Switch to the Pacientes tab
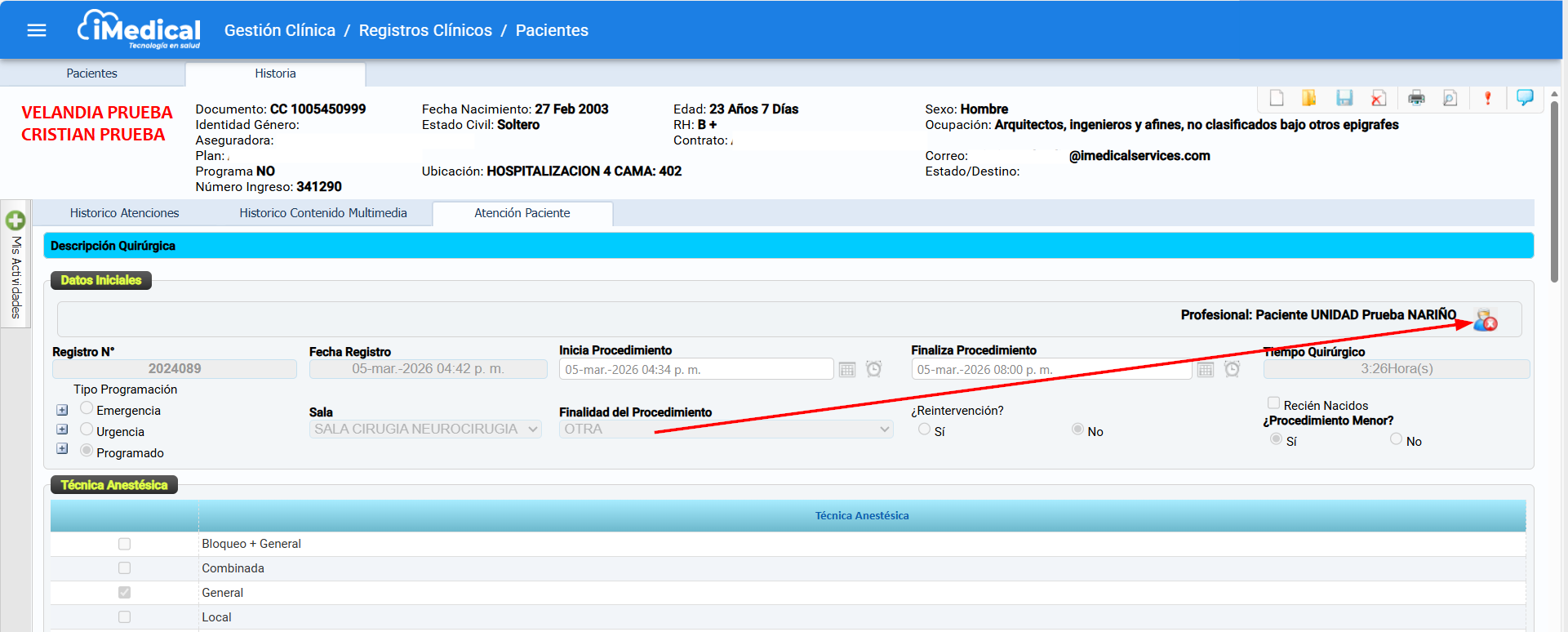 [91, 73]
